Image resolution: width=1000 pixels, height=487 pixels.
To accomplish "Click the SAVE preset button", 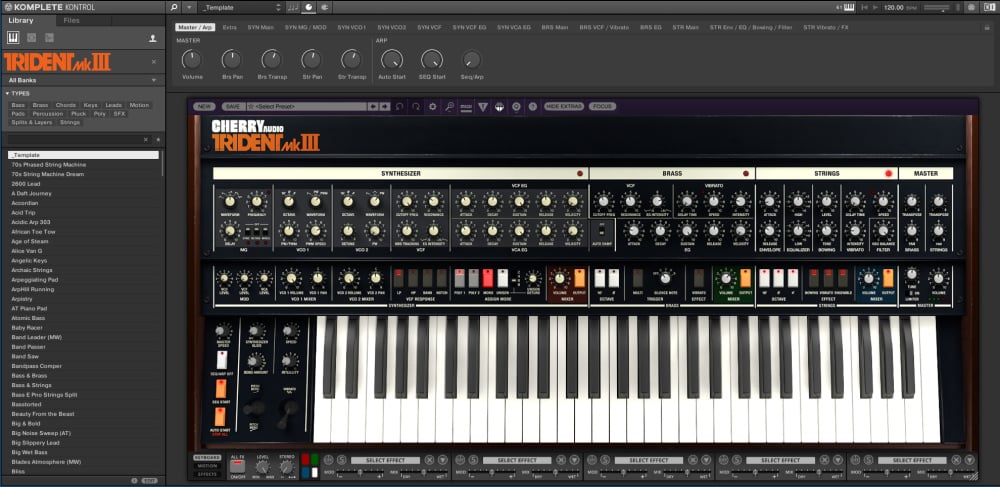I will point(232,106).
